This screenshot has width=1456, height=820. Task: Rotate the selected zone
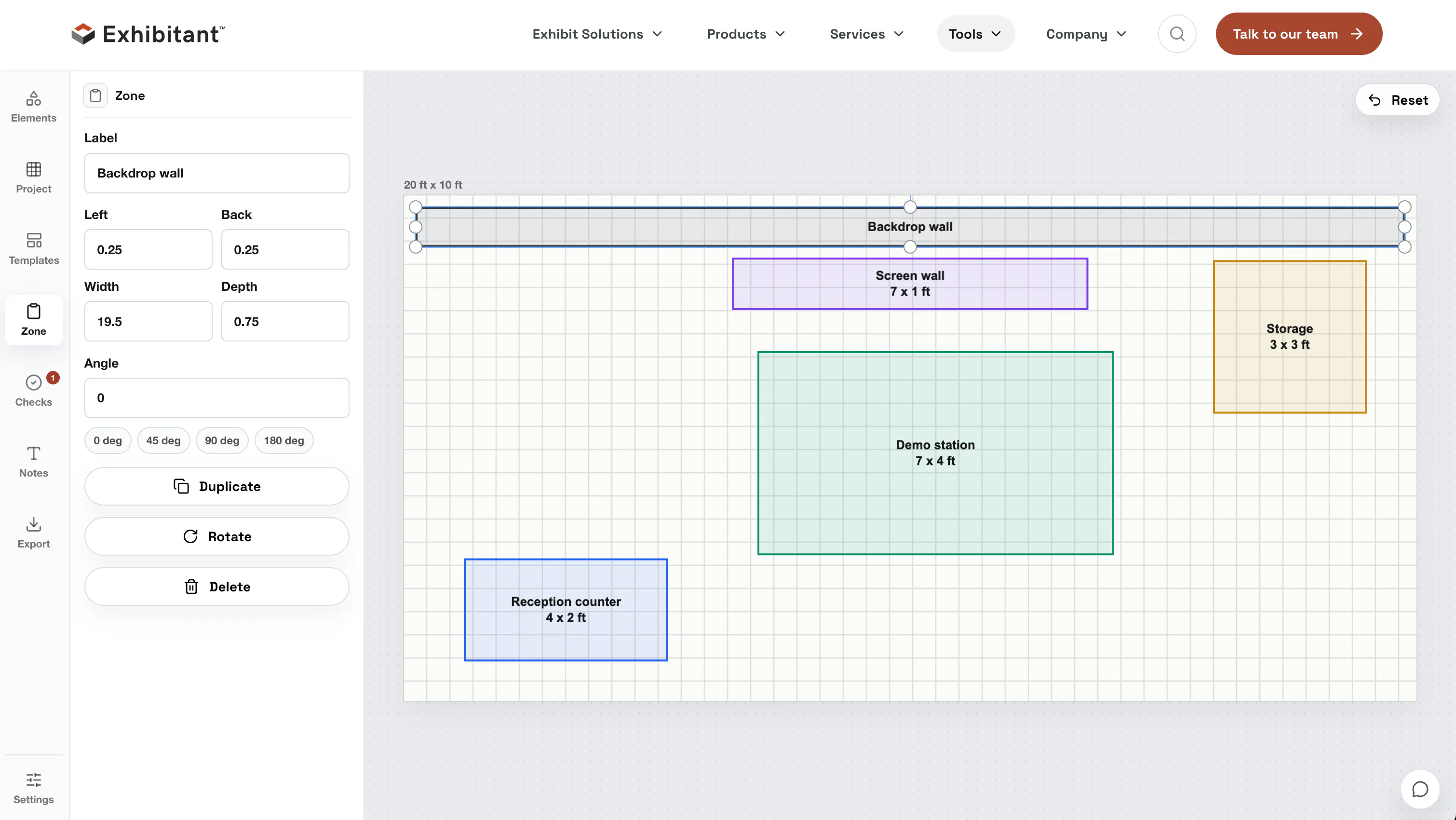pyautogui.click(x=216, y=537)
